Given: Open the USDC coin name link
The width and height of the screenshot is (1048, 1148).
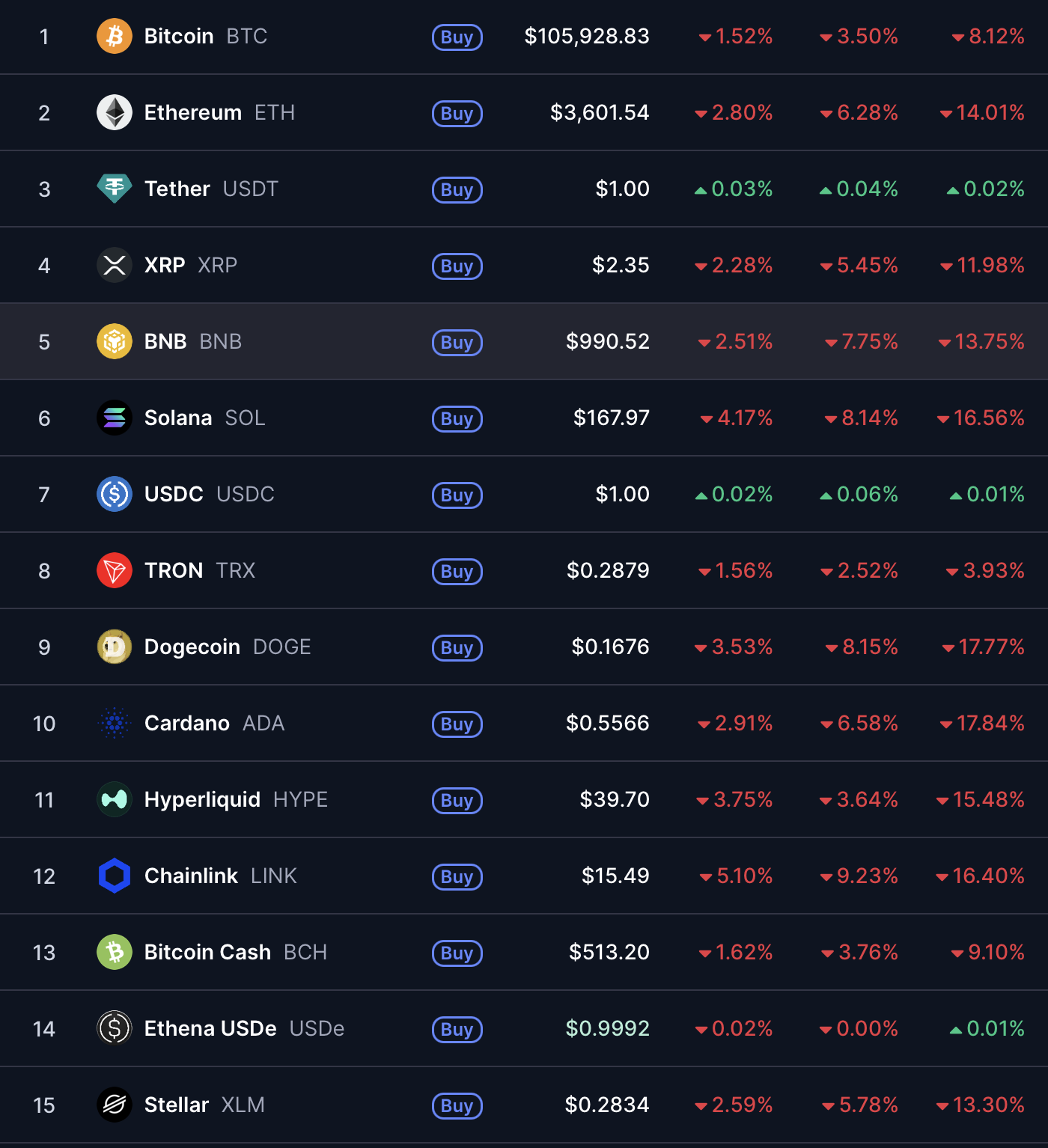Looking at the screenshot, I should coord(174,494).
